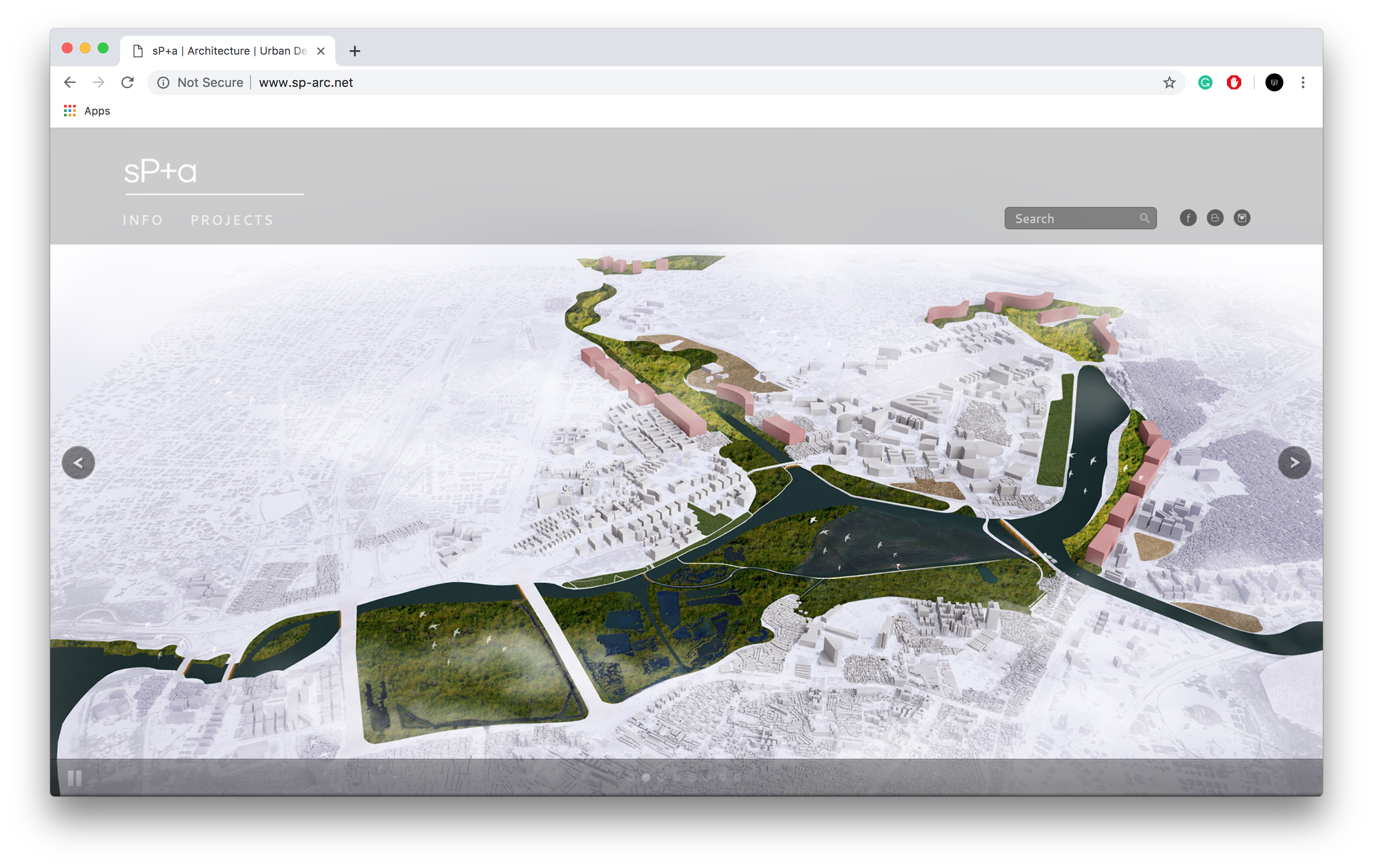Go back to the previous page

click(69, 83)
